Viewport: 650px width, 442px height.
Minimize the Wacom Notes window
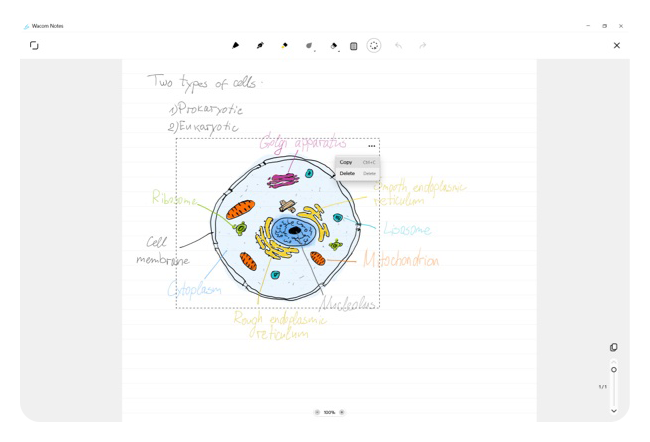[x=588, y=26]
